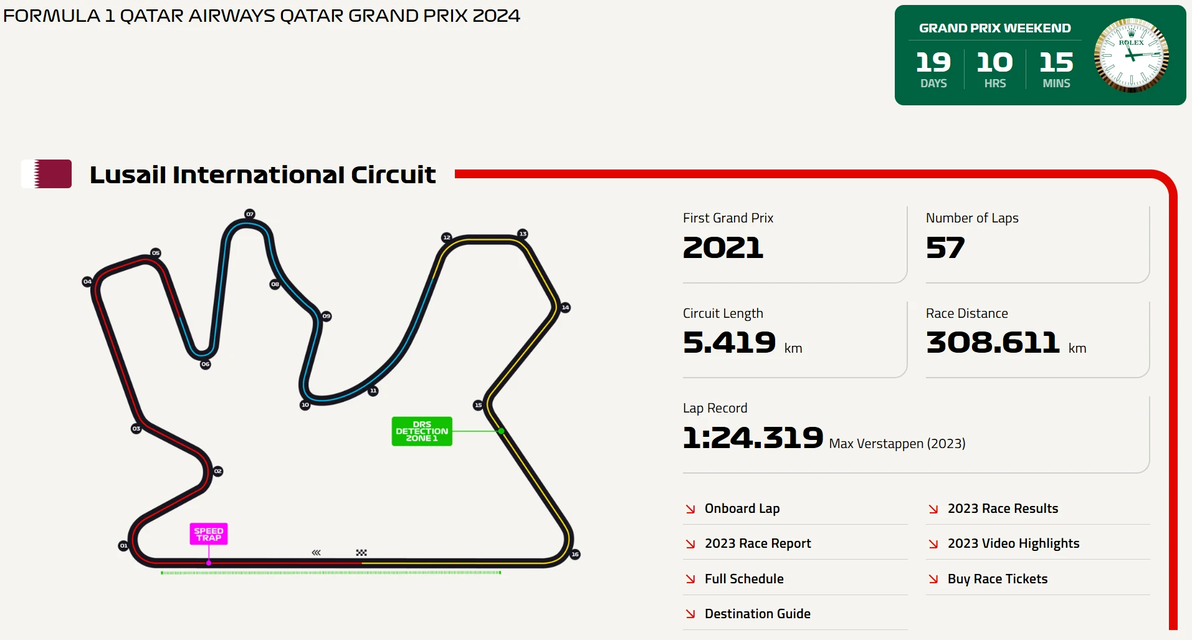The width and height of the screenshot is (1192, 640).
Task: View the 2023 Race Results link
Action: (x=1002, y=509)
